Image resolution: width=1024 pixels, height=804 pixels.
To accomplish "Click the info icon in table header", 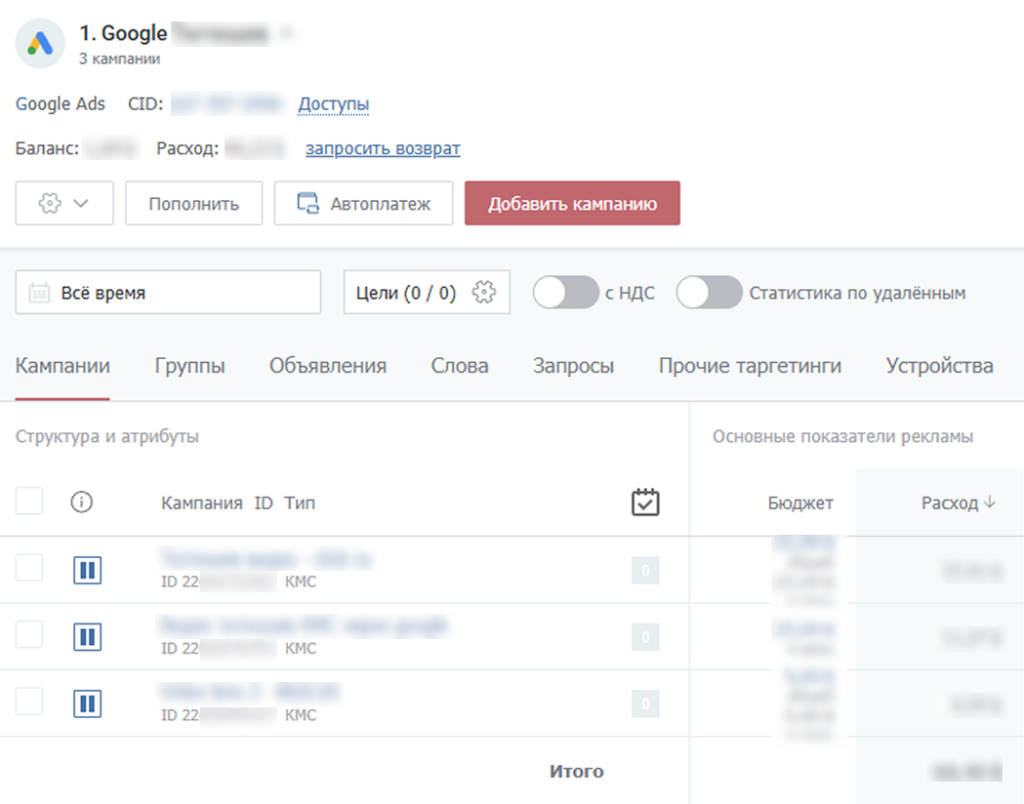I will pyautogui.click(x=82, y=503).
